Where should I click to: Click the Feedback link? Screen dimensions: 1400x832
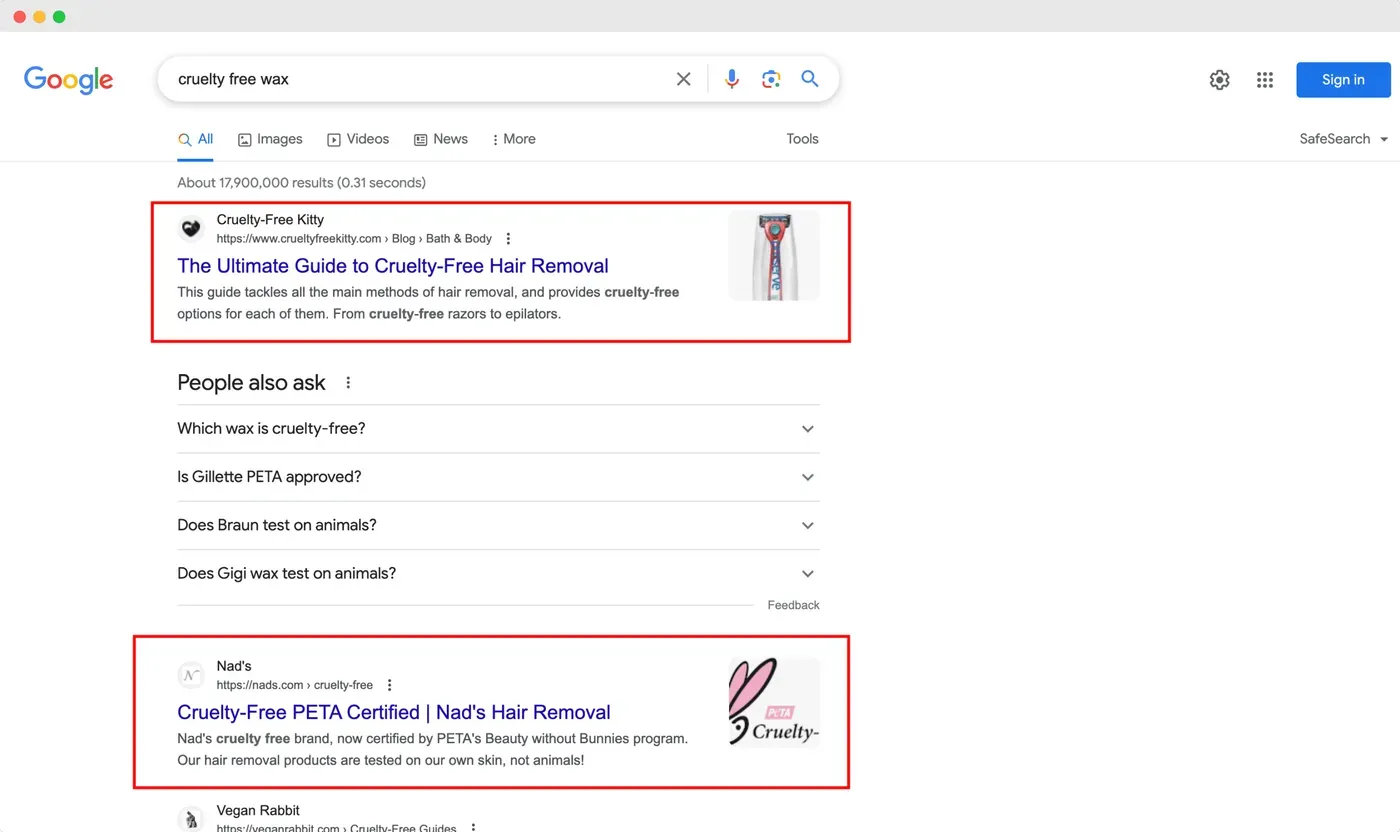coord(793,605)
